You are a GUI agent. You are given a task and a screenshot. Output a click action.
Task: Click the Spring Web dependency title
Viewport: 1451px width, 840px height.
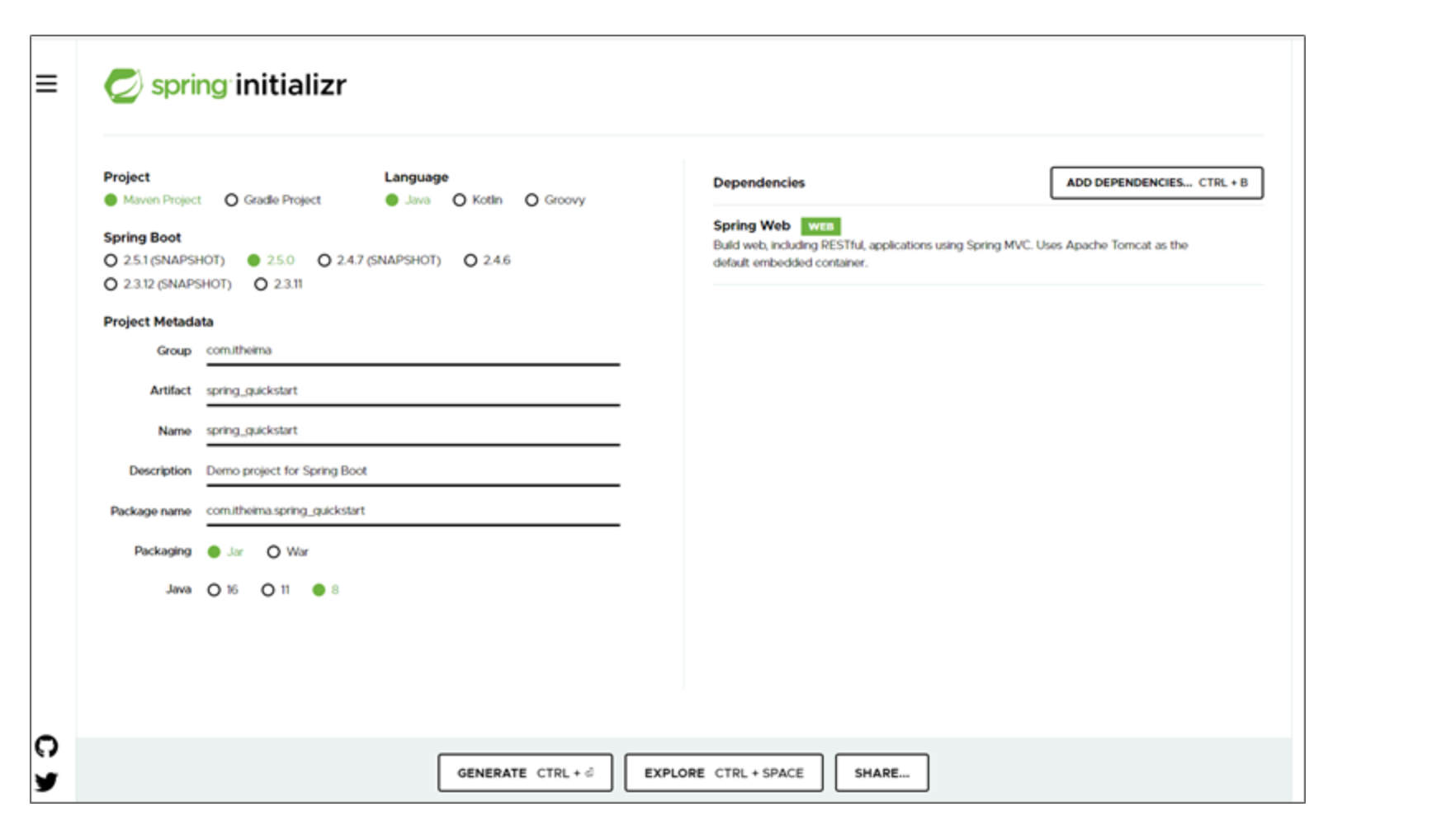(x=751, y=225)
